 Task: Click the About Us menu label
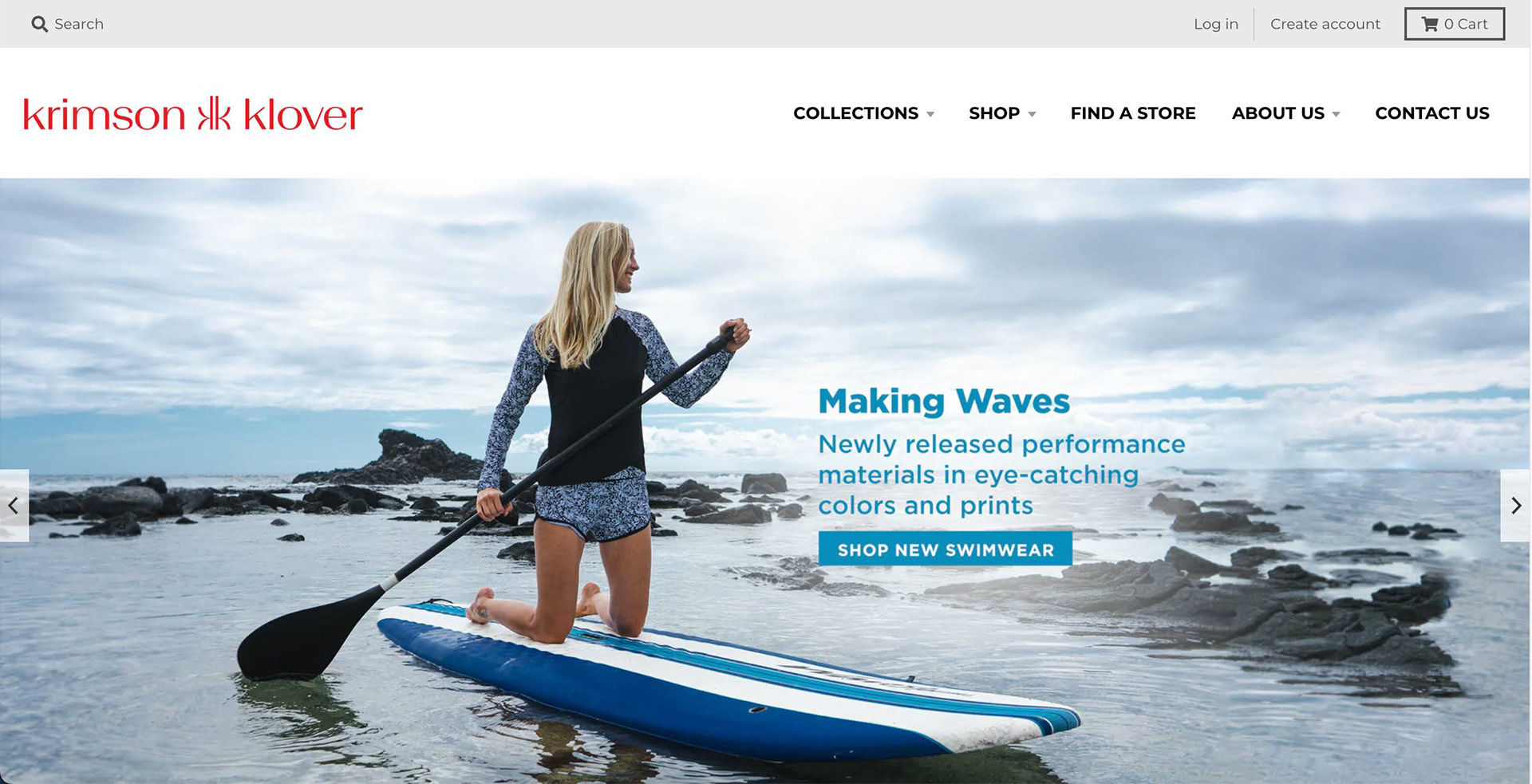[1278, 113]
